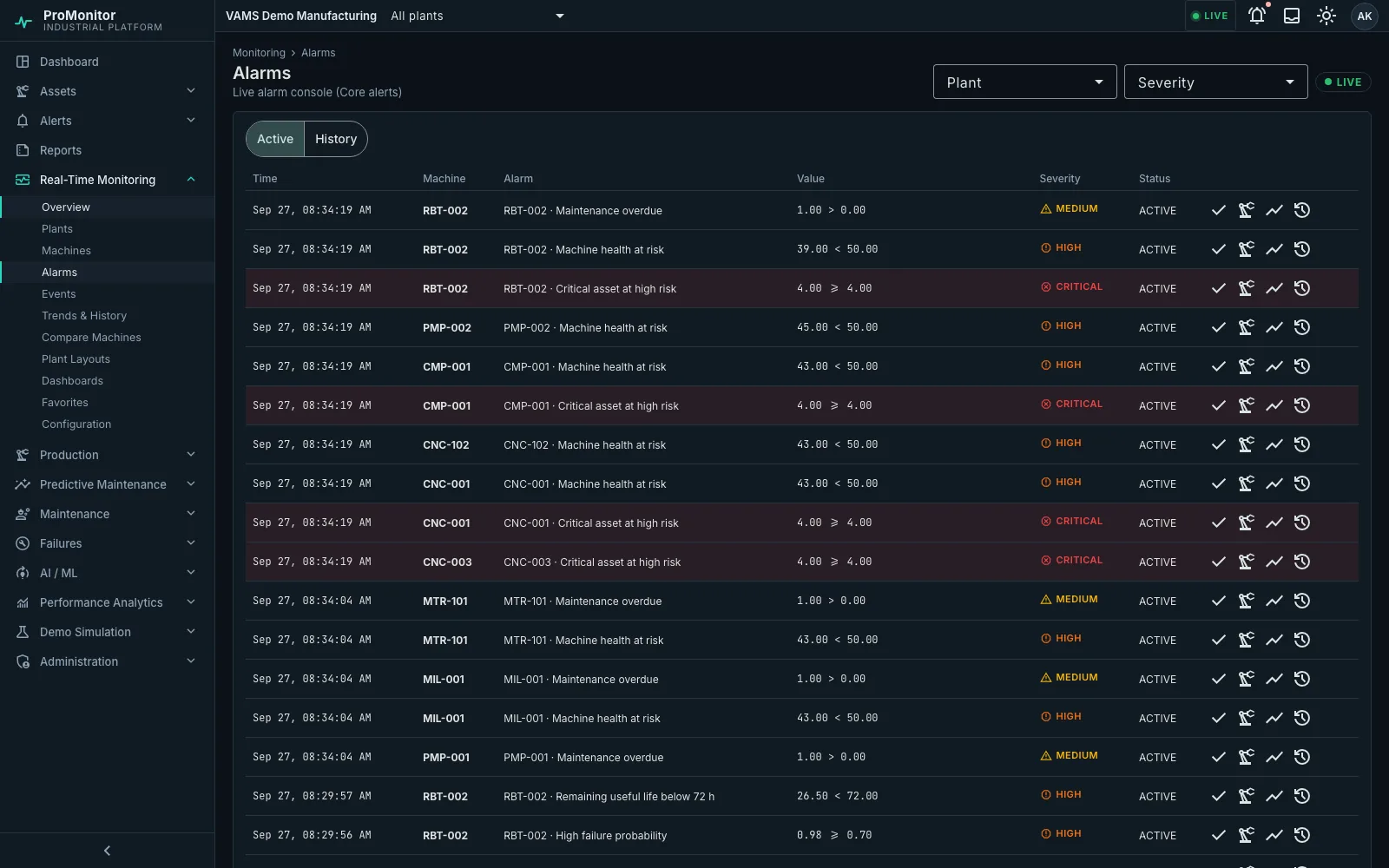The width and height of the screenshot is (1389, 868).
Task: View trend icon for CNC-102 Machine health alarm
Action: tap(1274, 444)
